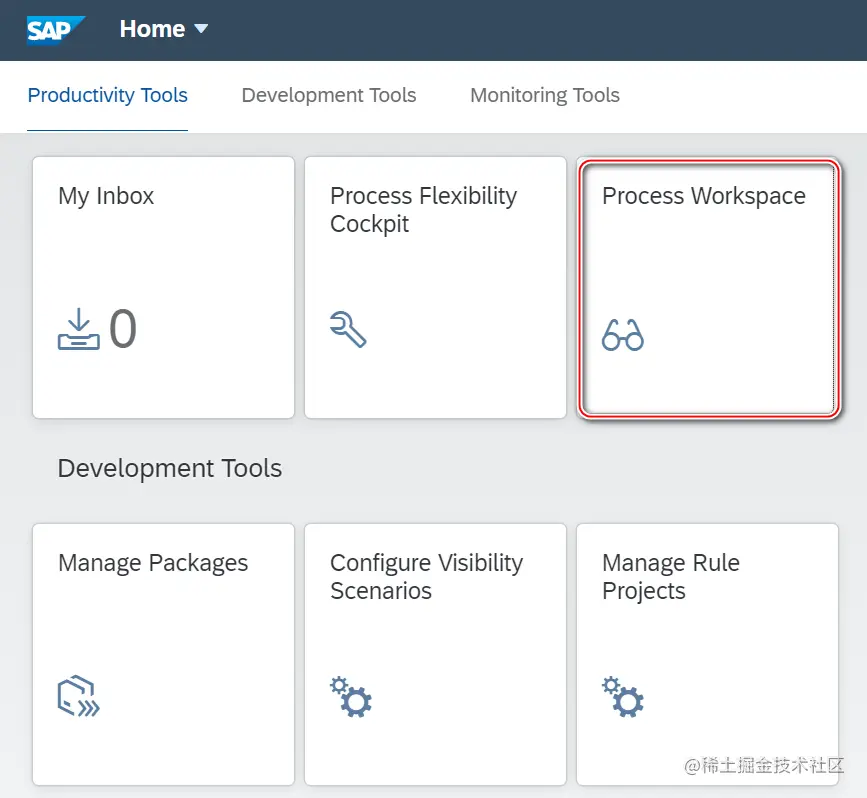Open the Process Workspace tile title
The image size is (867, 798).
703,196
